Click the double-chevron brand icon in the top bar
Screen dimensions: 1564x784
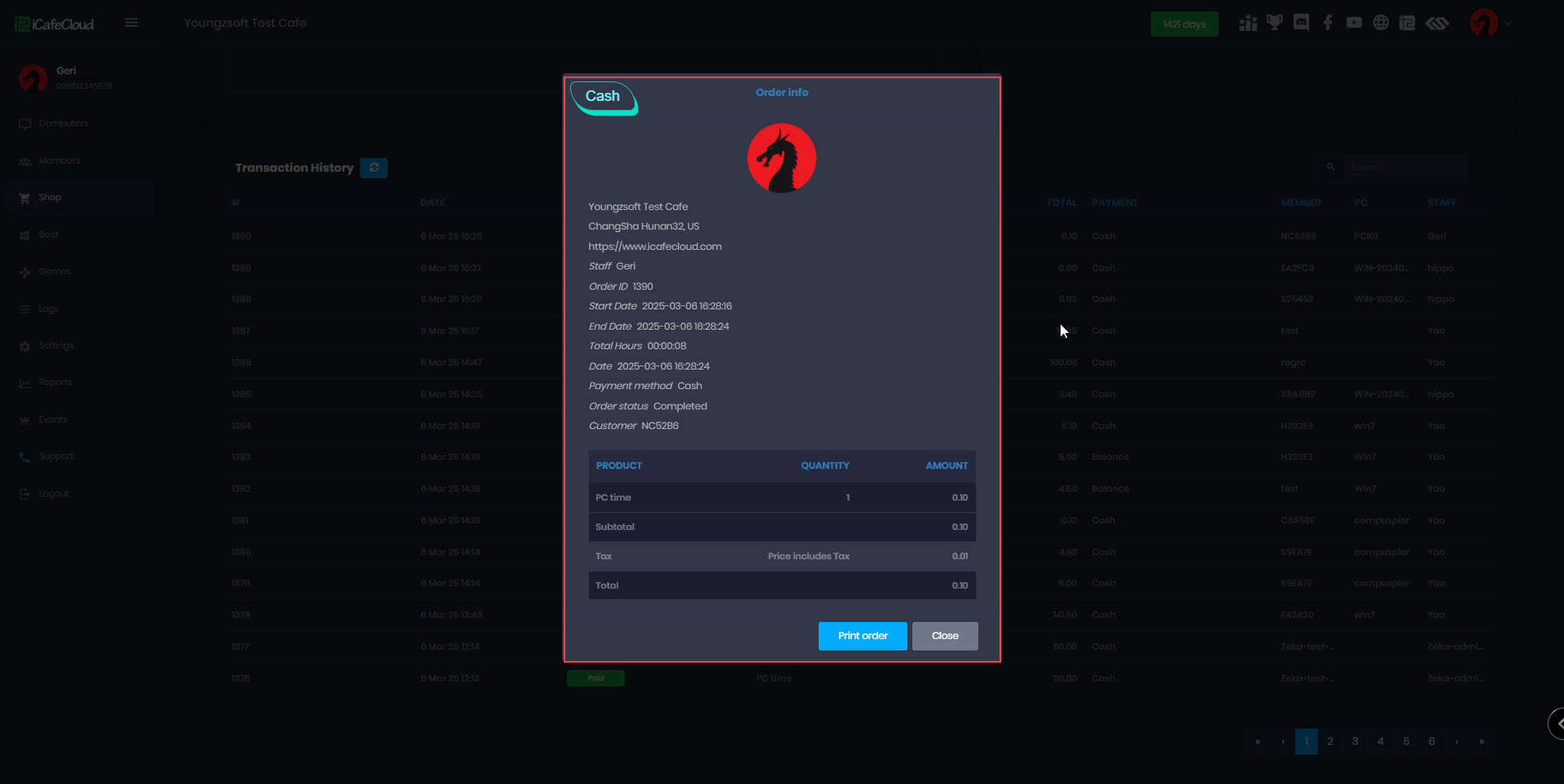pos(1438,23)
